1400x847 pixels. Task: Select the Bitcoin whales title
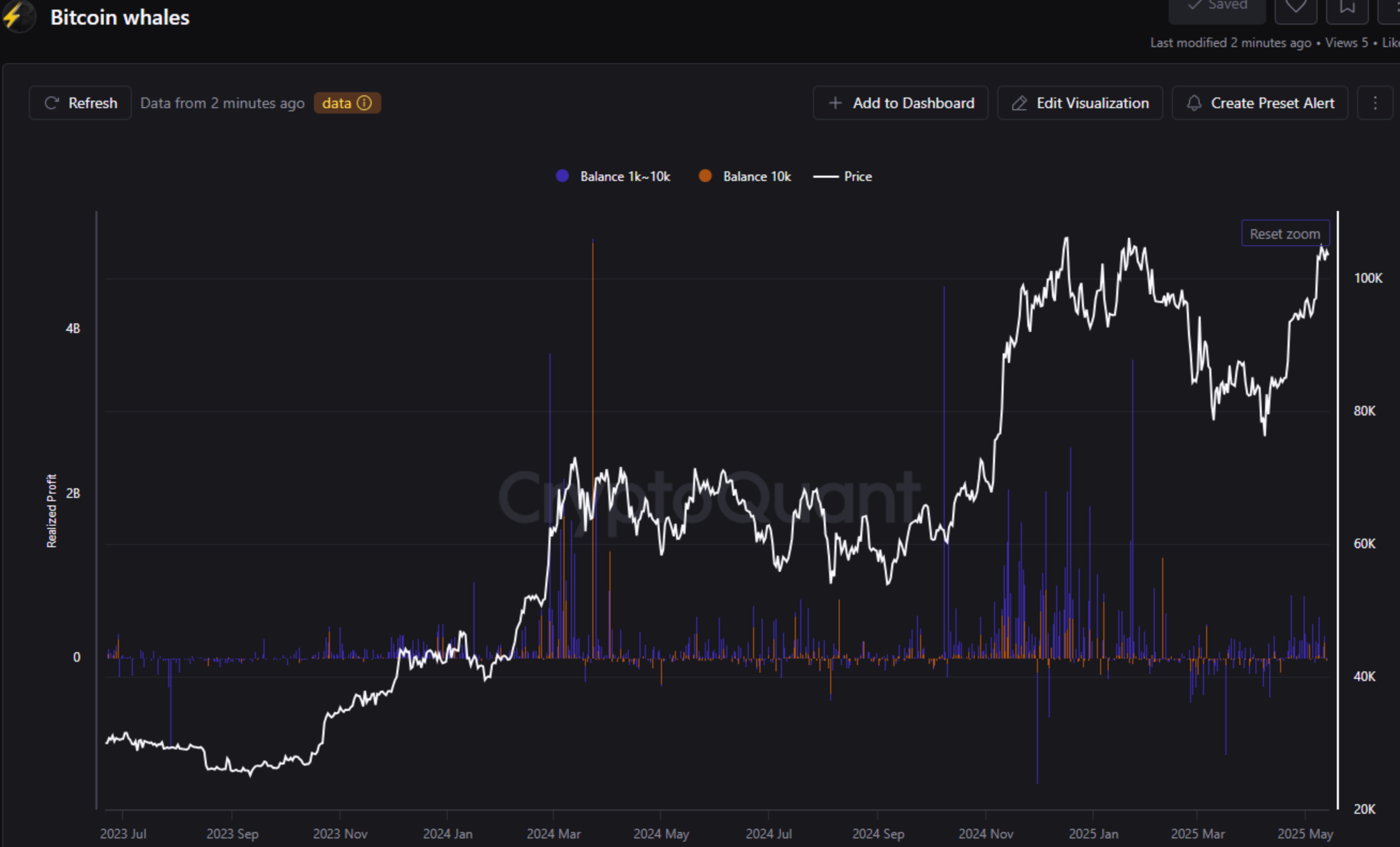119,17
